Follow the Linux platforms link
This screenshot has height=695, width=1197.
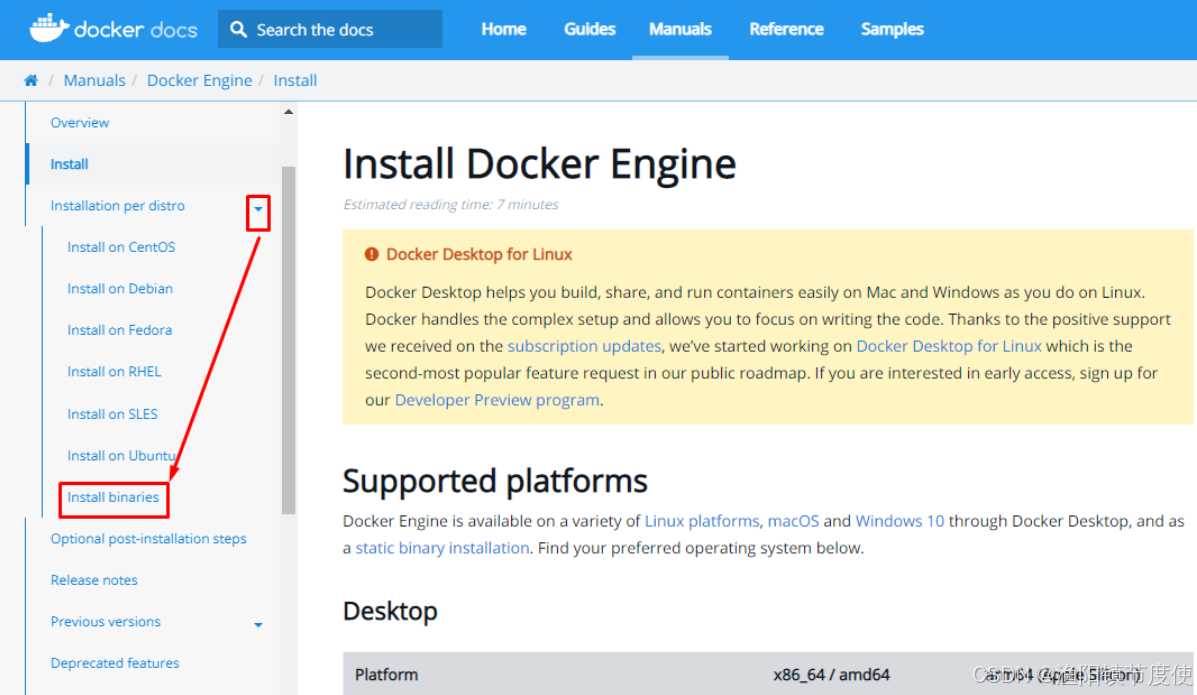click(x=702, y=521)
